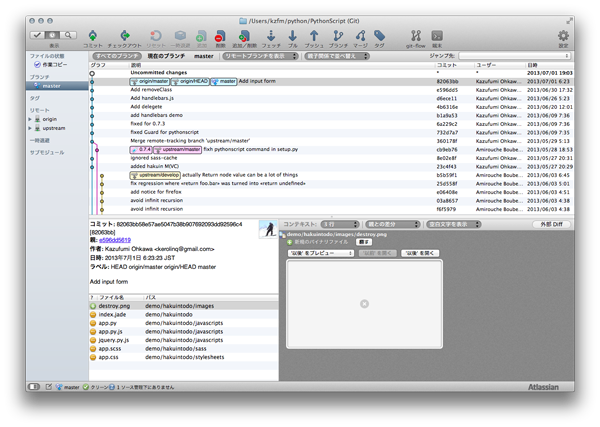Open the Terminal toolbar icon

pos(437,36)
